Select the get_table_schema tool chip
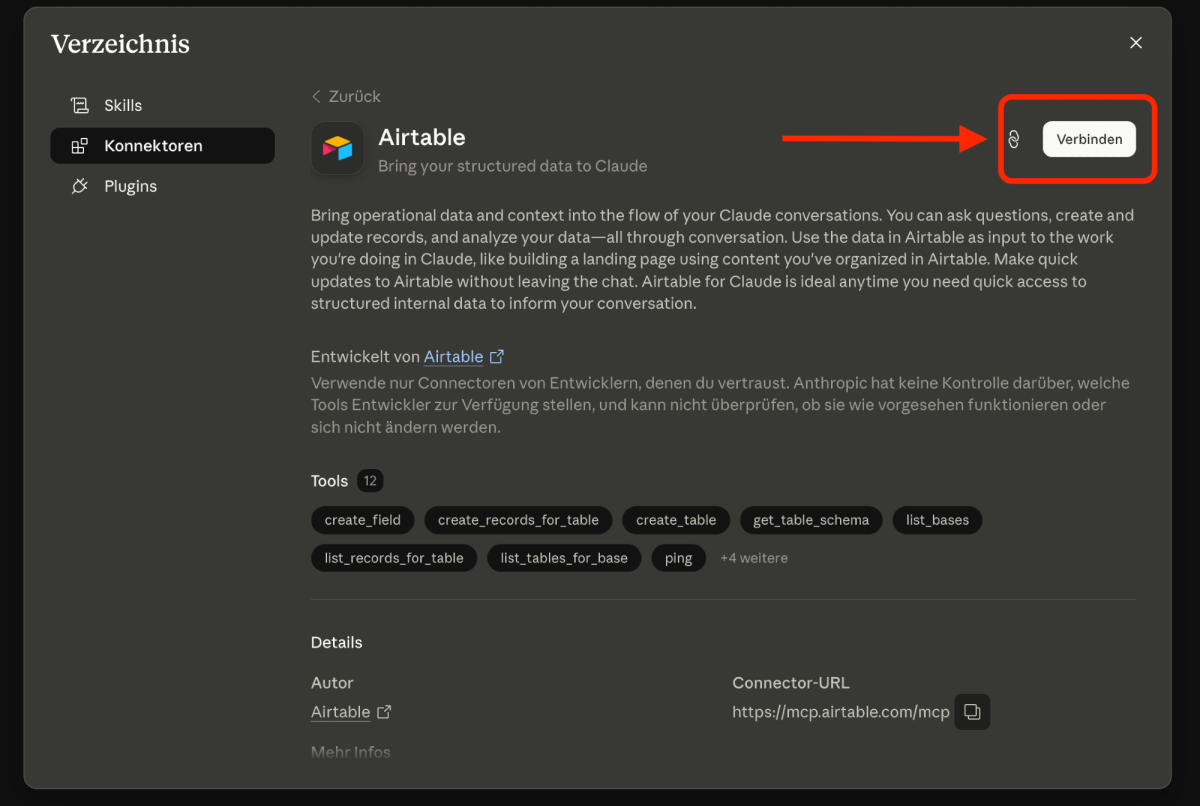The width and height of the screenshot is (1200, 806). tap(811, 520)
